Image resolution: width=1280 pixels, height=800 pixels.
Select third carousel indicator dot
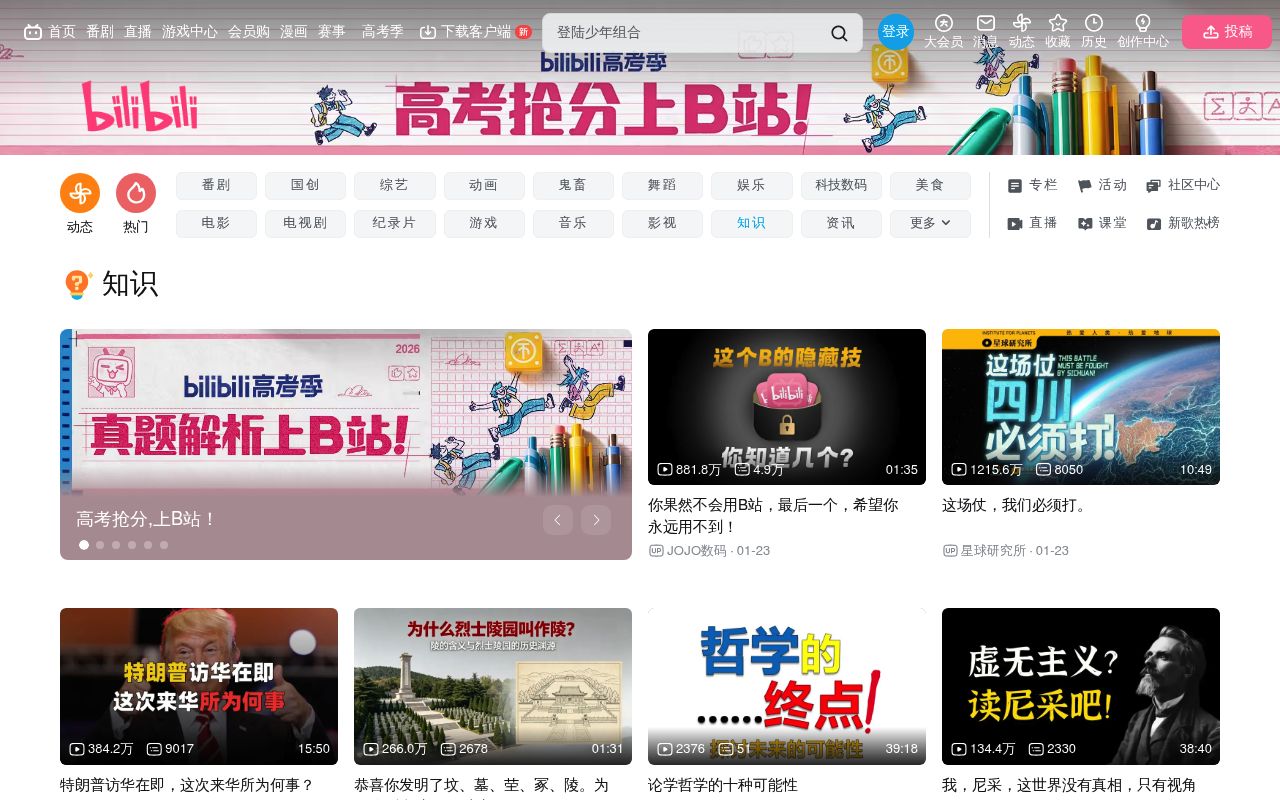pyautogui.click(x=116, y=545)
